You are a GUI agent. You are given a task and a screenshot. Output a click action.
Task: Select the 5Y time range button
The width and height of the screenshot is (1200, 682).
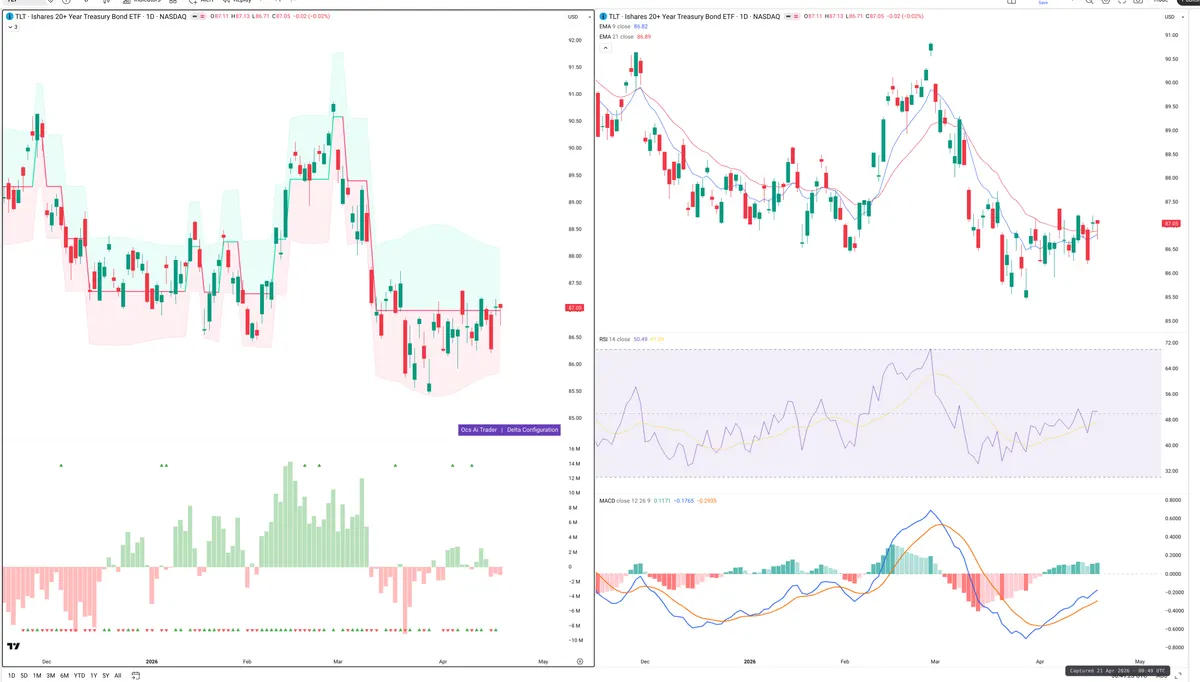[x=105, y=676]
